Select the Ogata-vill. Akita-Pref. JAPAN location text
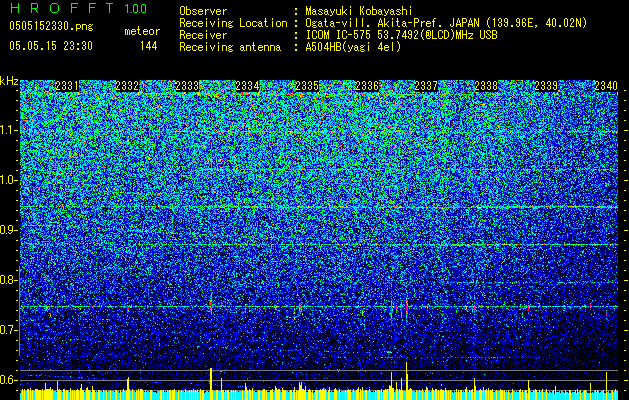This screenshot has height=400, width=629. tap(446, 23)
